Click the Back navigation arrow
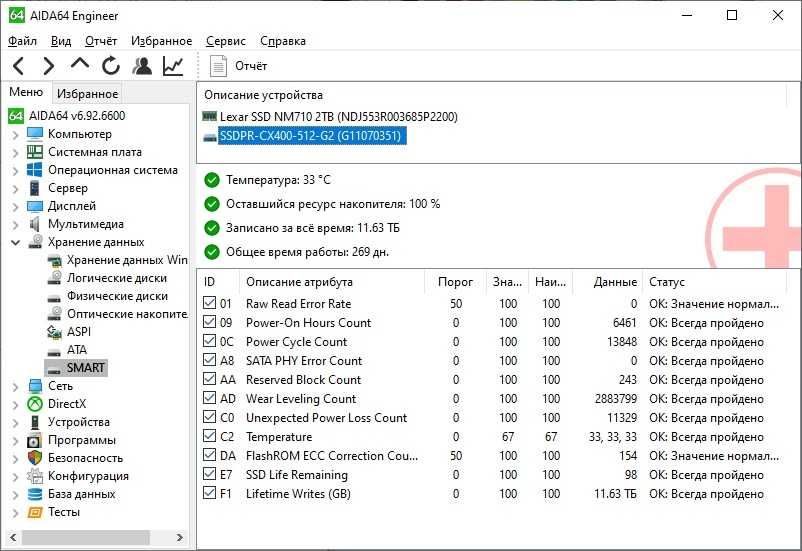The width and height of the screenshot is (802, 551). click(x=18, y=66)
